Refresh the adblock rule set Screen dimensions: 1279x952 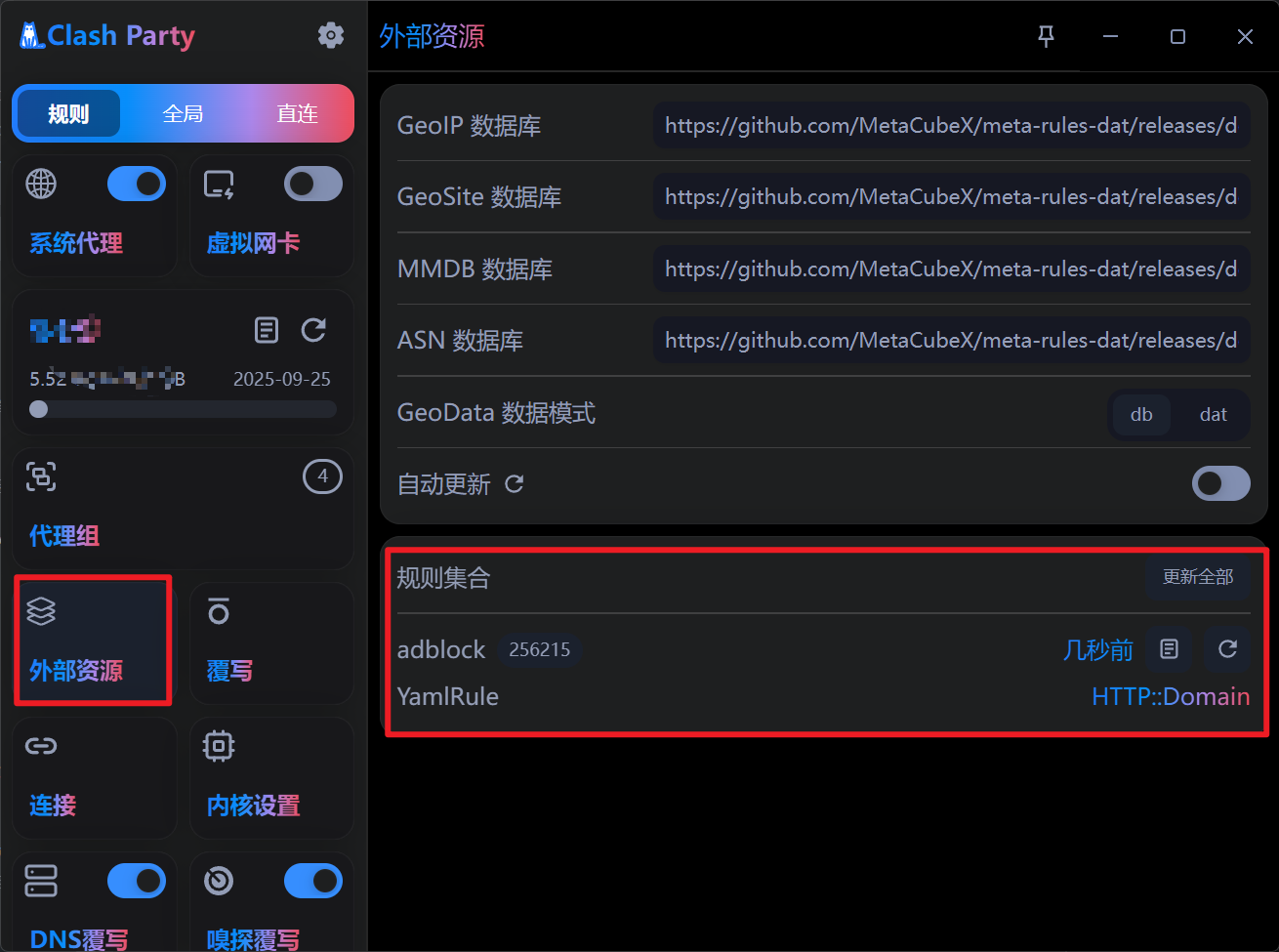1227,649
